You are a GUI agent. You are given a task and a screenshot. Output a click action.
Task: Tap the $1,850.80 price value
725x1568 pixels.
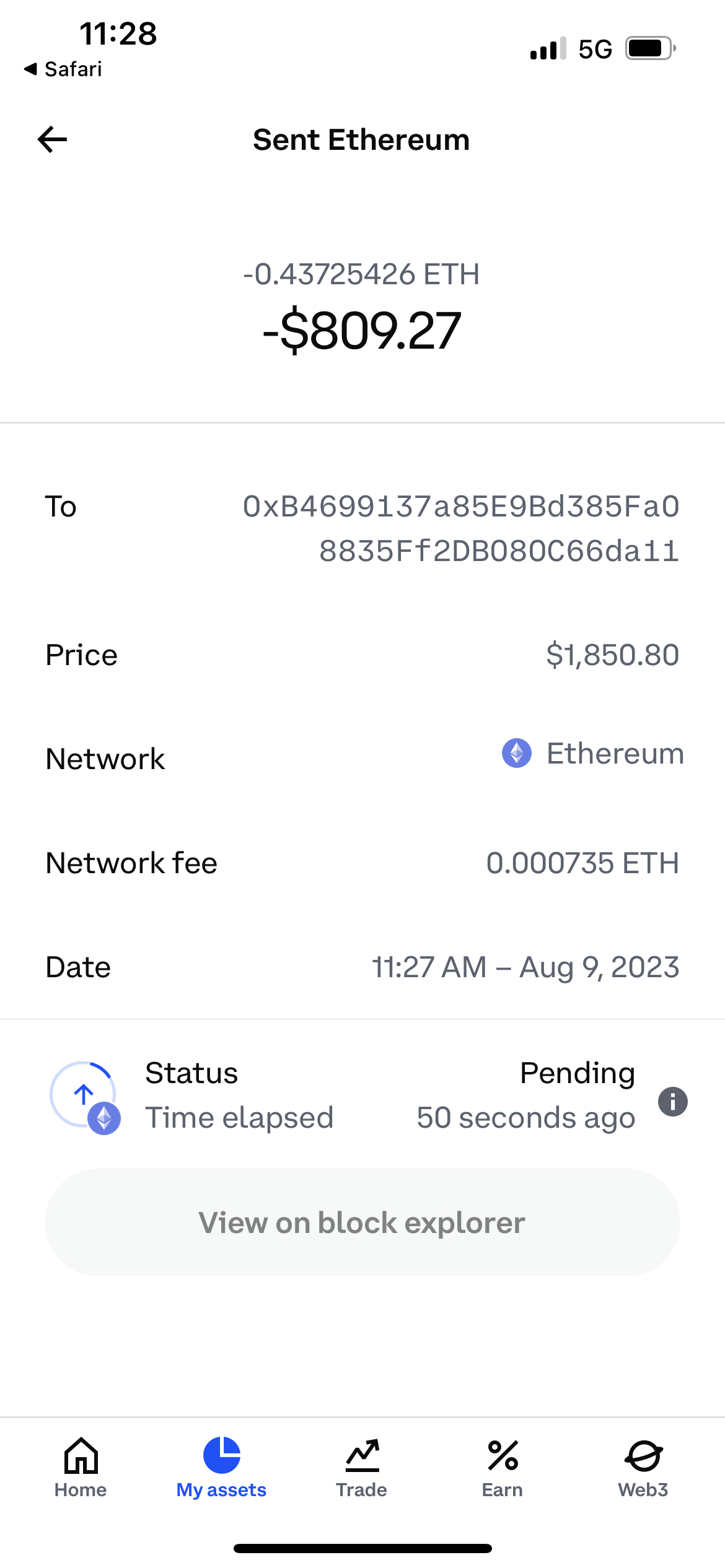pos(612,655)
